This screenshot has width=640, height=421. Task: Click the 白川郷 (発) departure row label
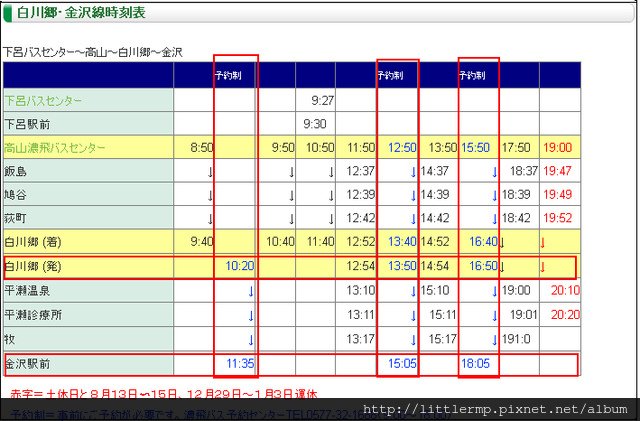pos(33,266)
